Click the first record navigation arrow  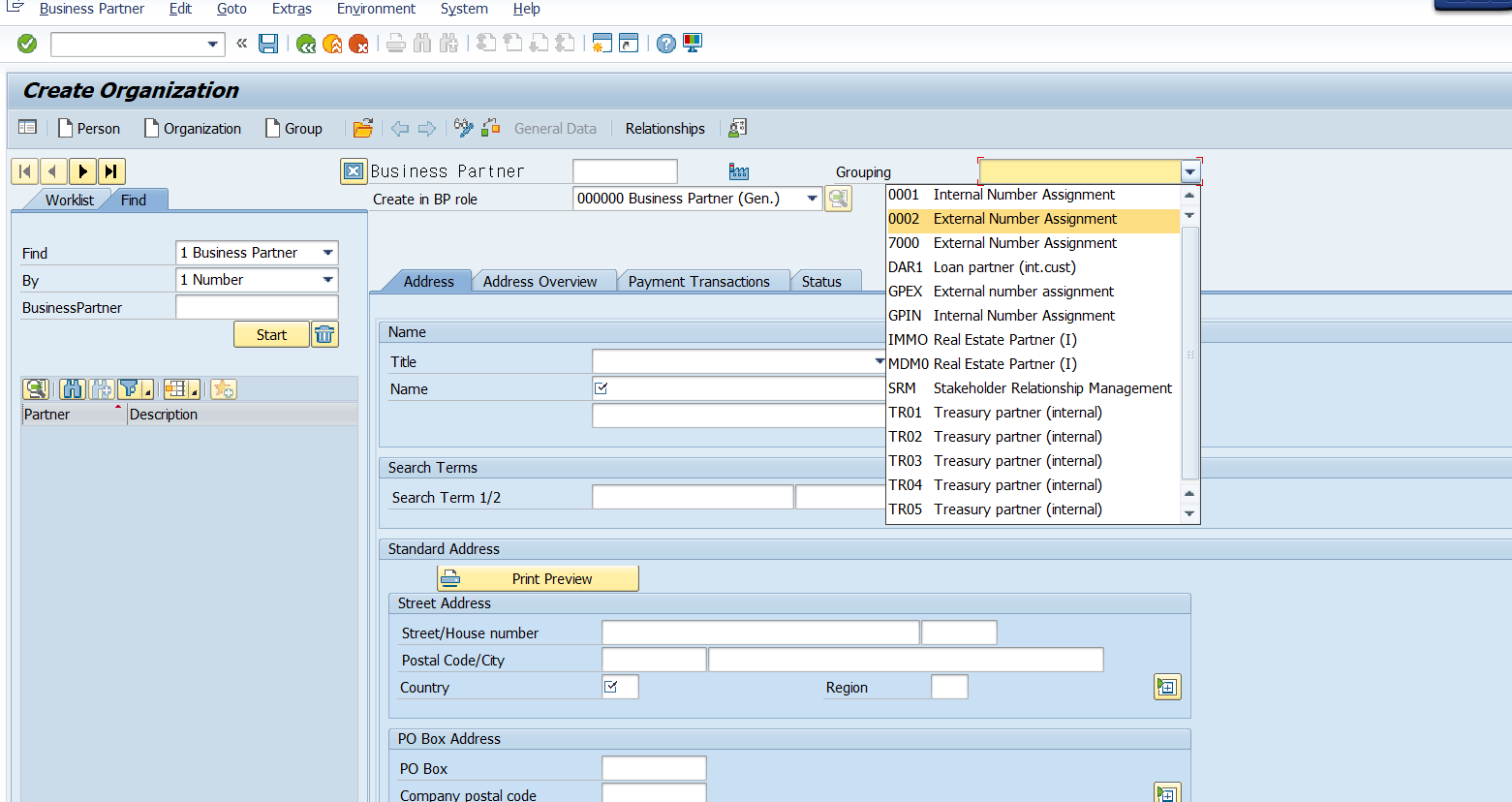coord(25,171)
